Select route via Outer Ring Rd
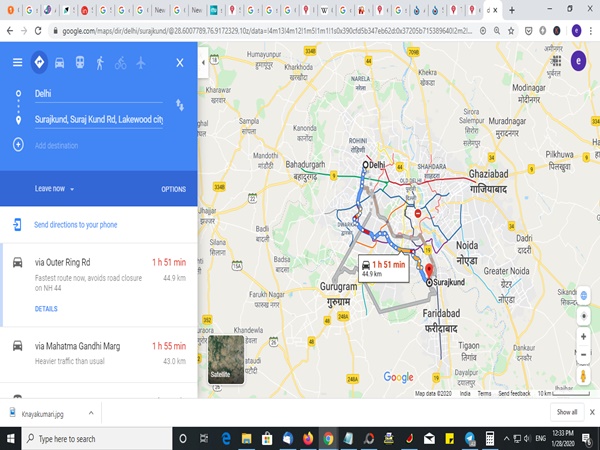The width and height of the screenshot is (600, 450). [x=99, y=285]
